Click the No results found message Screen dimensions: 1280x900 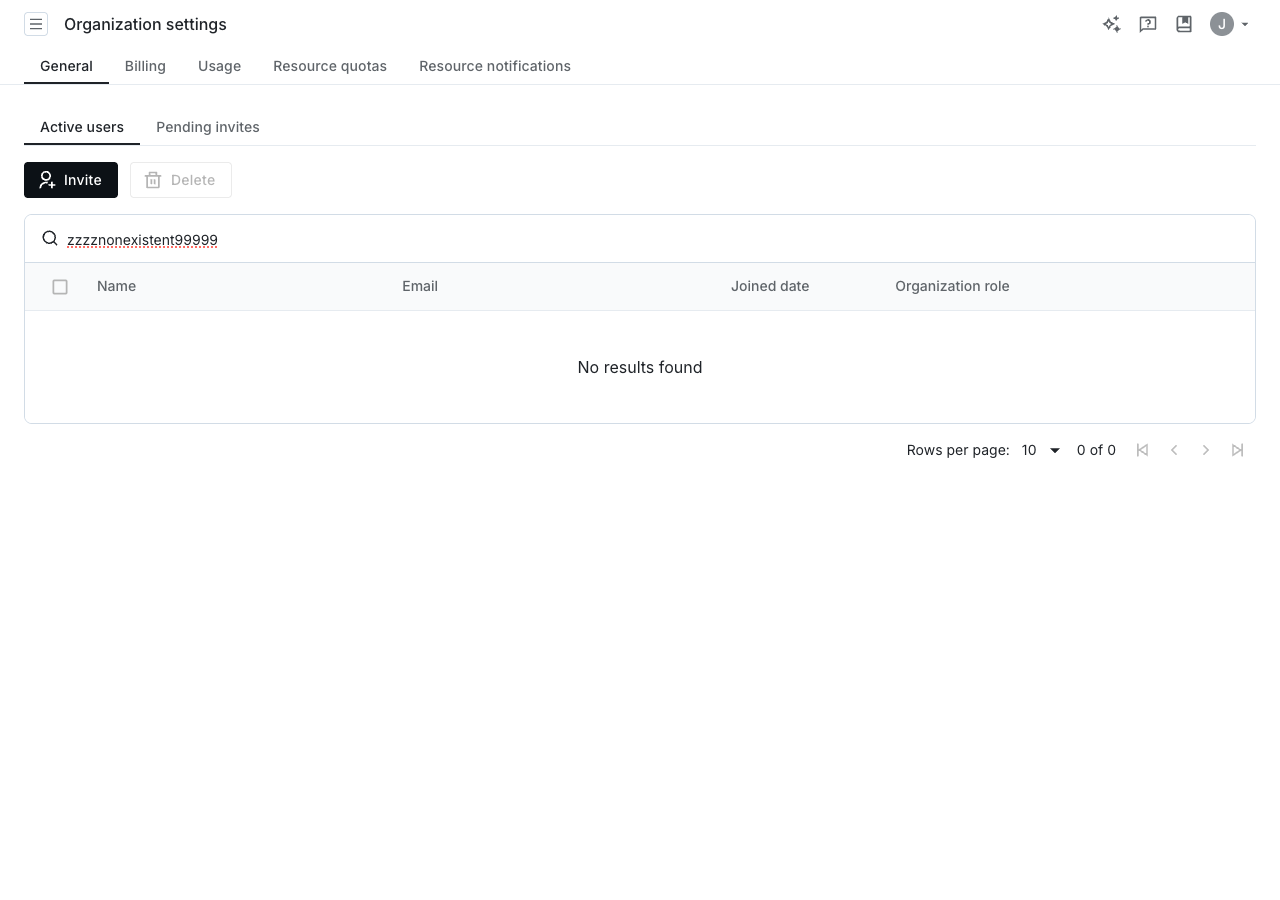coord(640,367)
